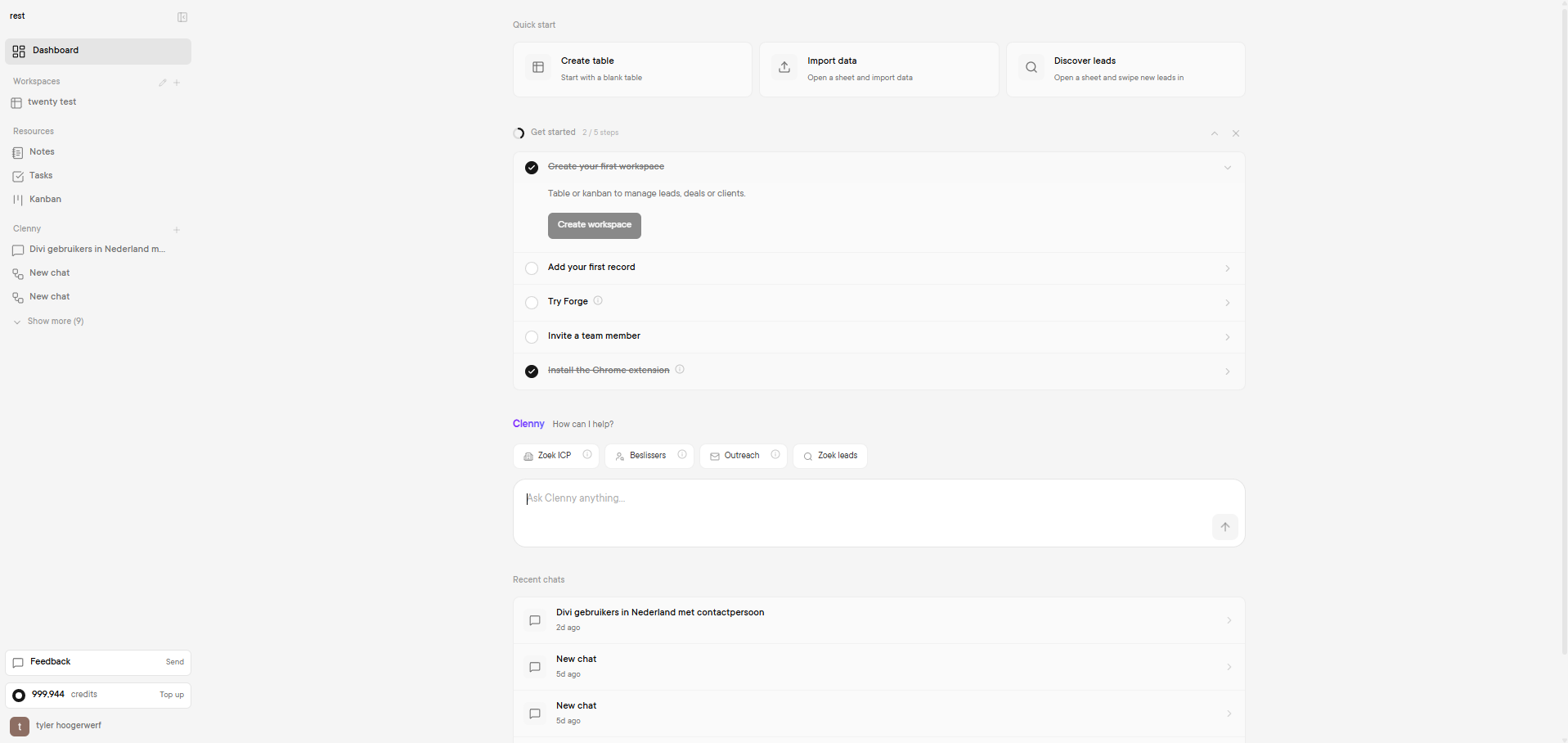Select the Beslissers prompt chip
Viewport: 1568px width, 743px height.
click(648, 456)
